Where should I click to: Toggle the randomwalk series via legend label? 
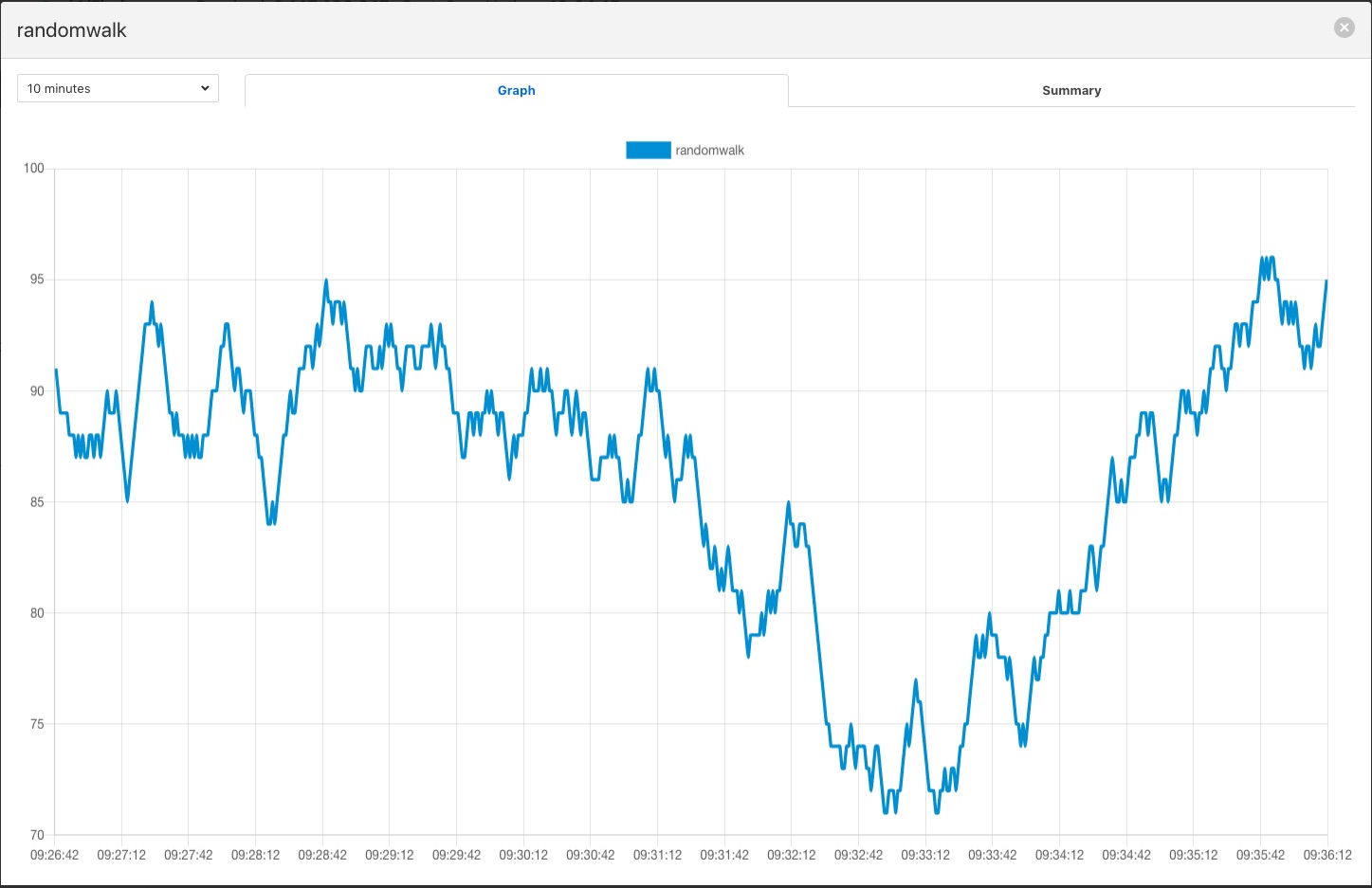pyautogui.click(x=709, y=151)
